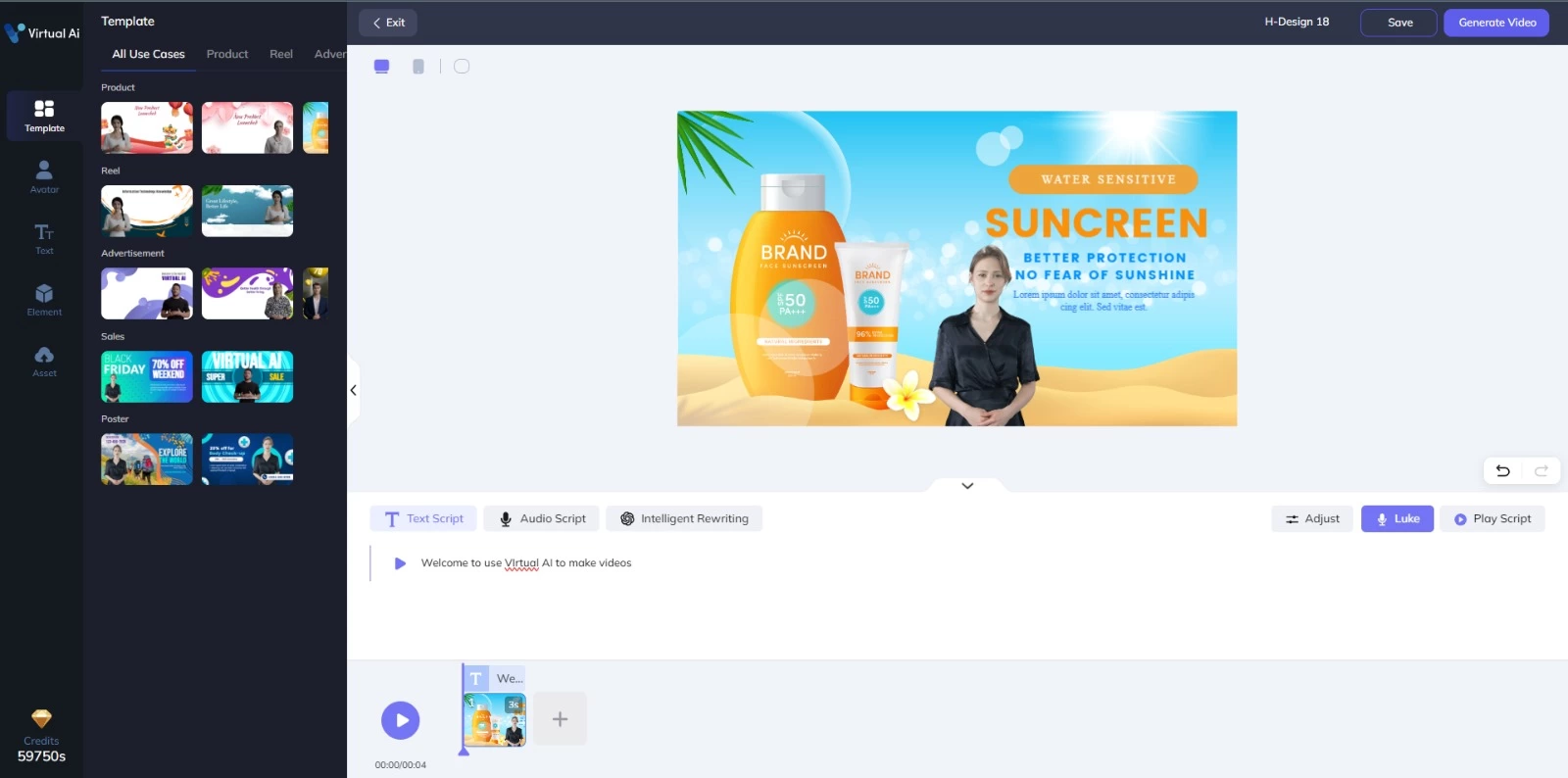The height and width of the screenshot is (778, 1568).
Task: Click the redo arrow button
Action: tap(1541, 470)
